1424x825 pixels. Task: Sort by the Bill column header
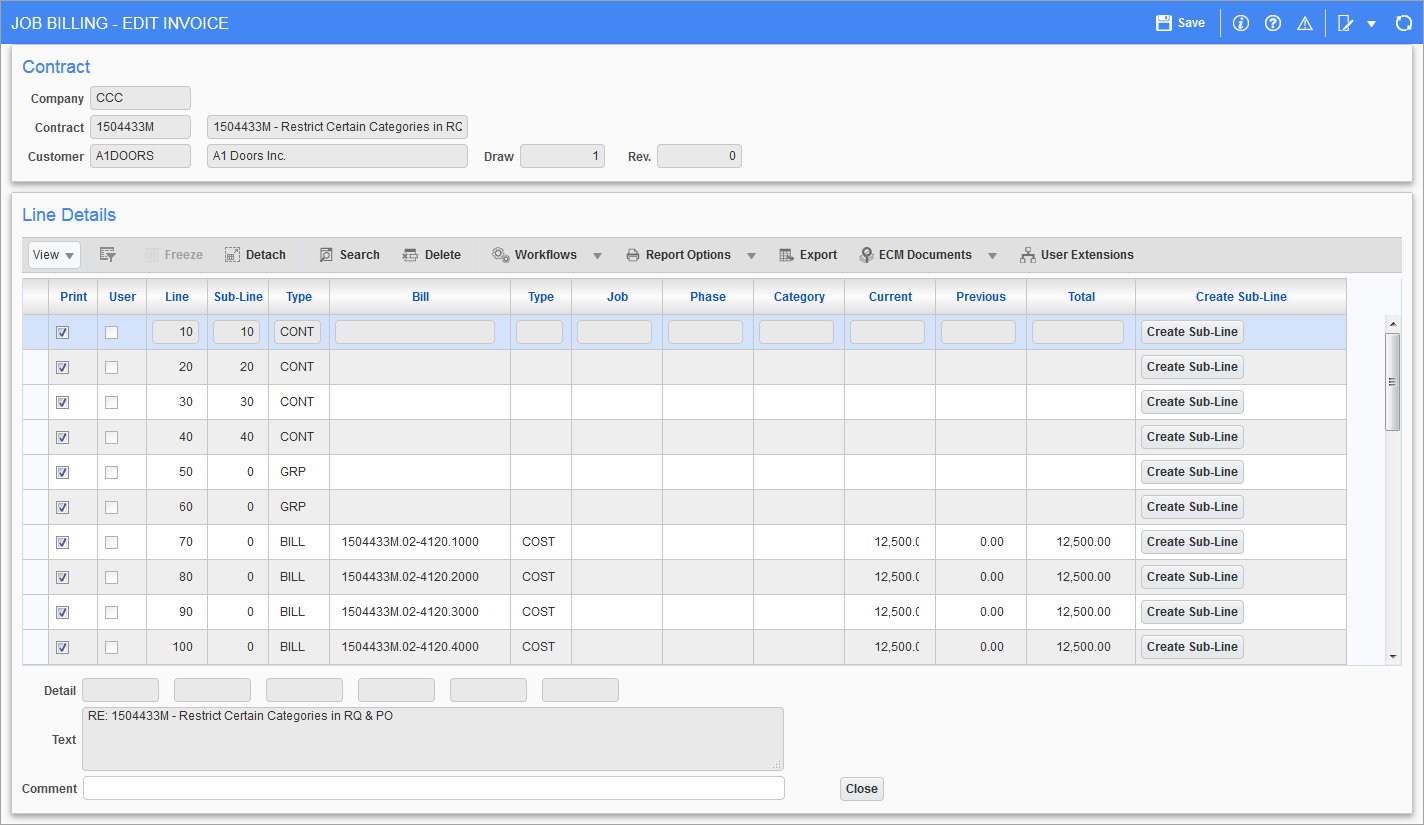(420, 297)
